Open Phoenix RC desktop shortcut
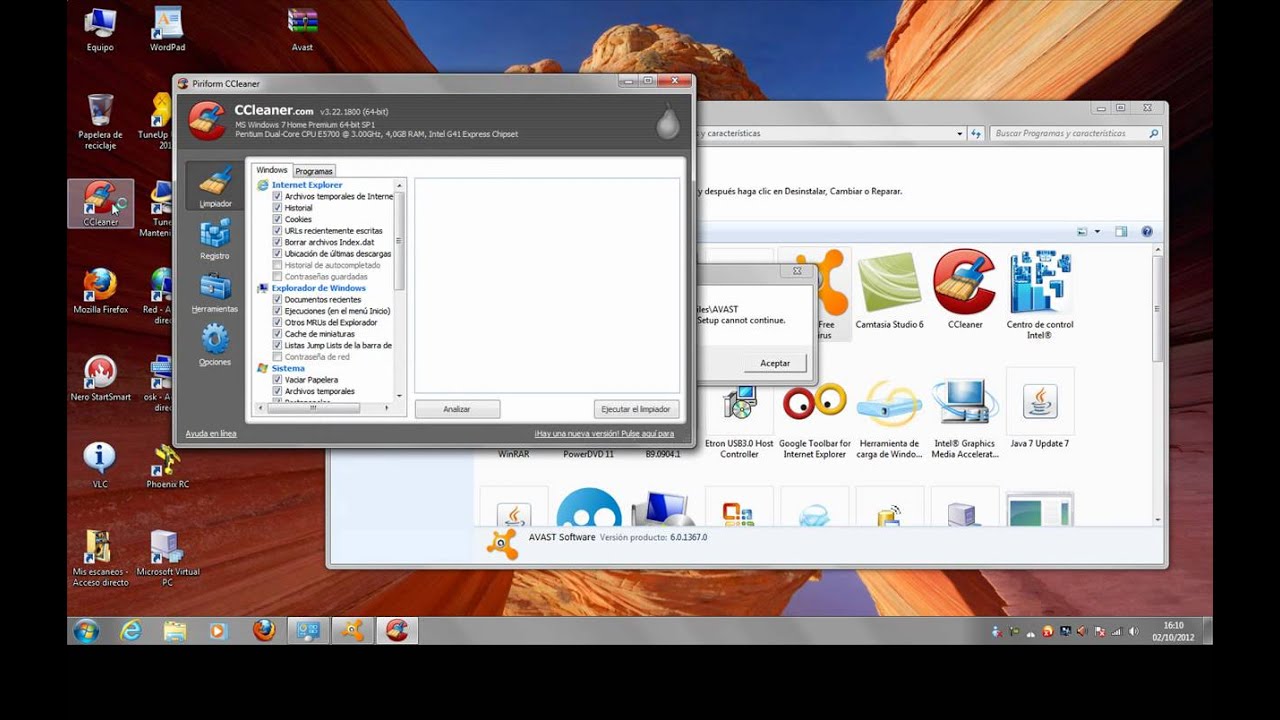Screen dimensions: 1280x720 point(167,465)
